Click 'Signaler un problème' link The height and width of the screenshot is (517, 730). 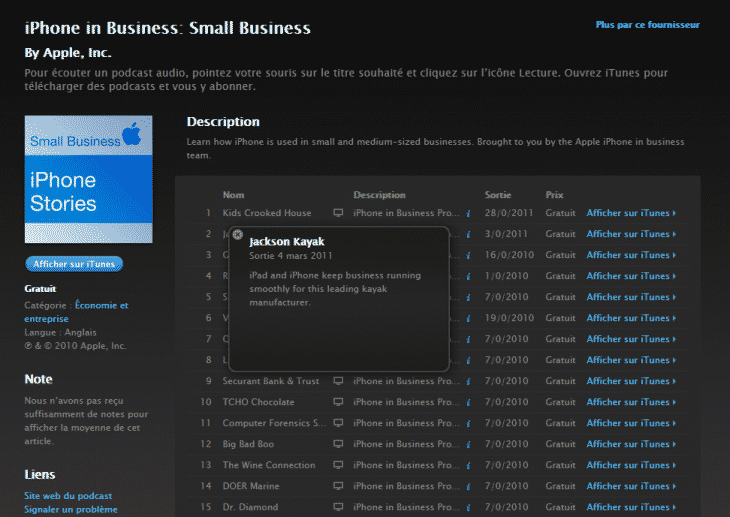tap(70, 509)
